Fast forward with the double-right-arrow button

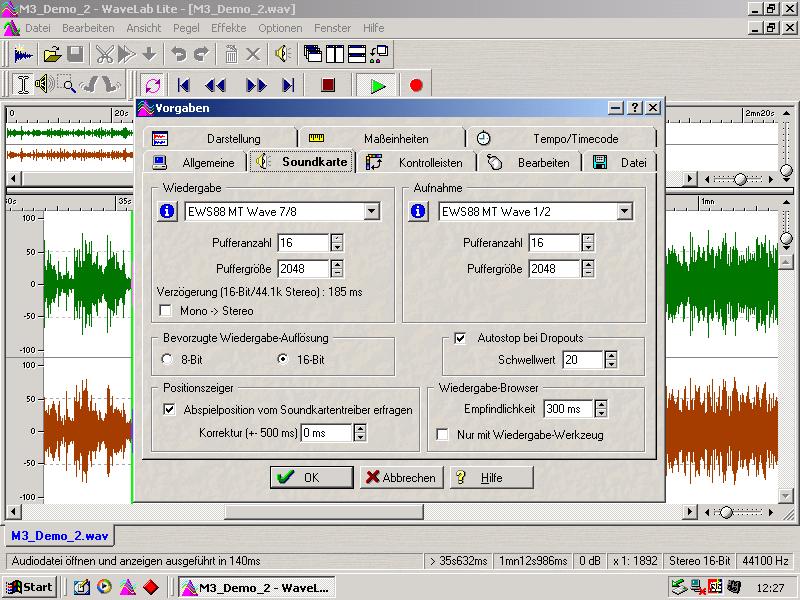256,85
